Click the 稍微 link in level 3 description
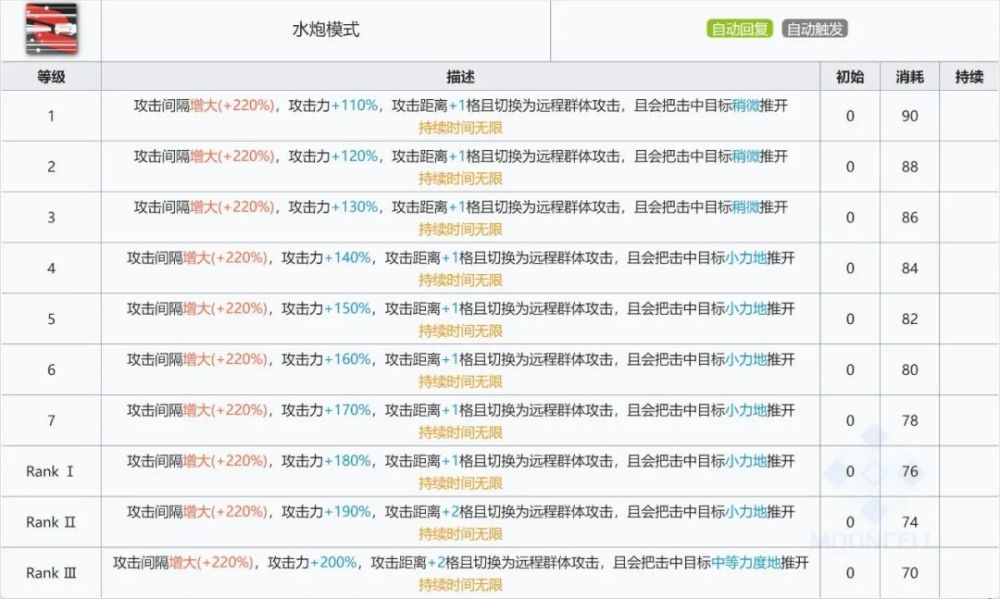 746,207
